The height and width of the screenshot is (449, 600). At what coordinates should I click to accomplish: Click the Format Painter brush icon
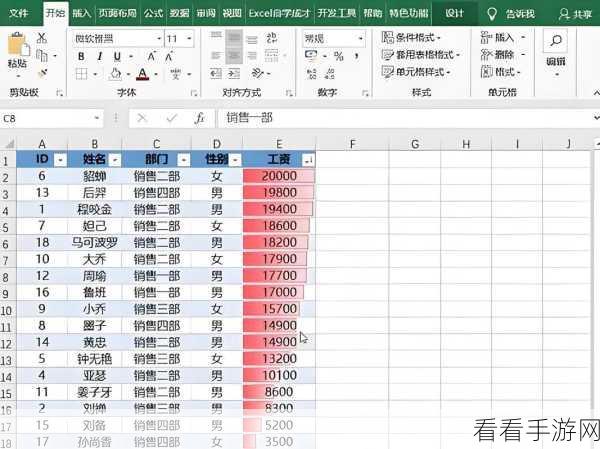point(42,72)
